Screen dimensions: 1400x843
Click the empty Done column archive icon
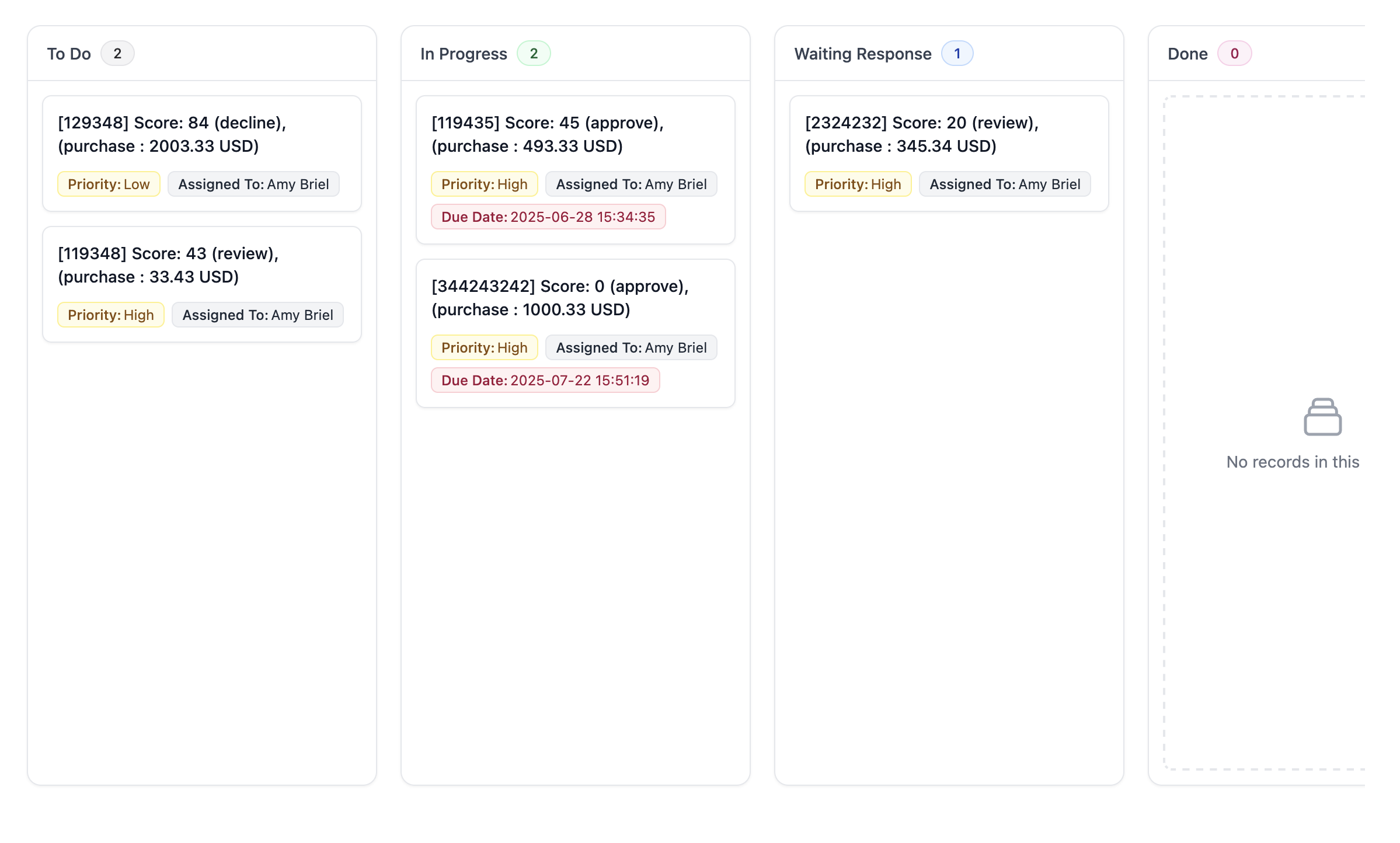(1322, 417)
